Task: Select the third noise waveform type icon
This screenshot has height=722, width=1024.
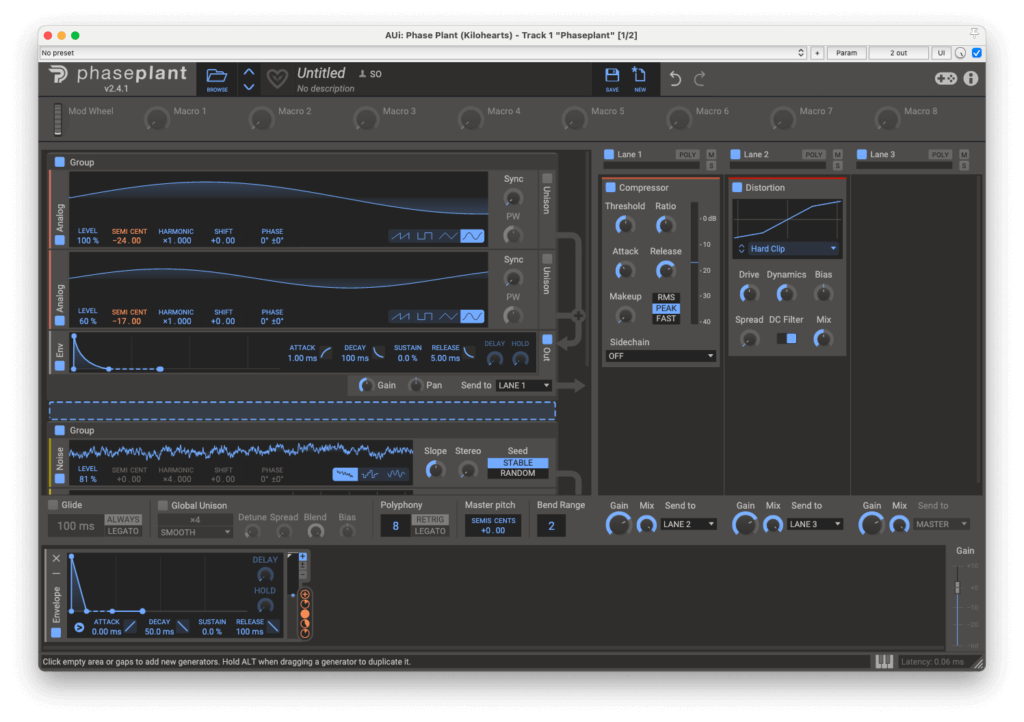Action: (396, 474)
